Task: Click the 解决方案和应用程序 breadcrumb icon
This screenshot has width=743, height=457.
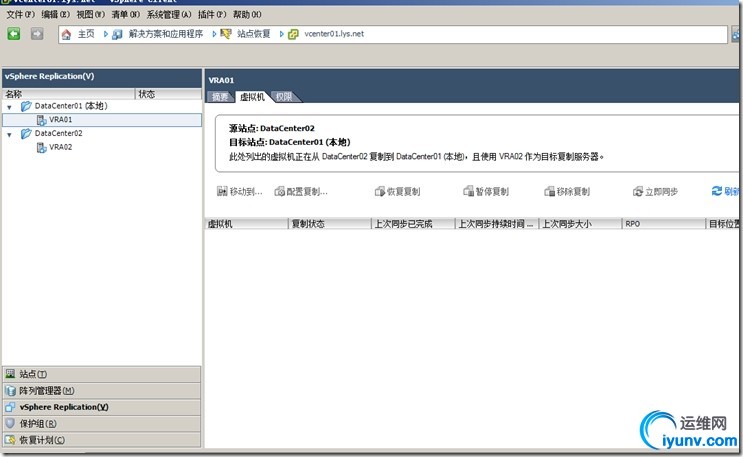Action: tap(117, 34)
